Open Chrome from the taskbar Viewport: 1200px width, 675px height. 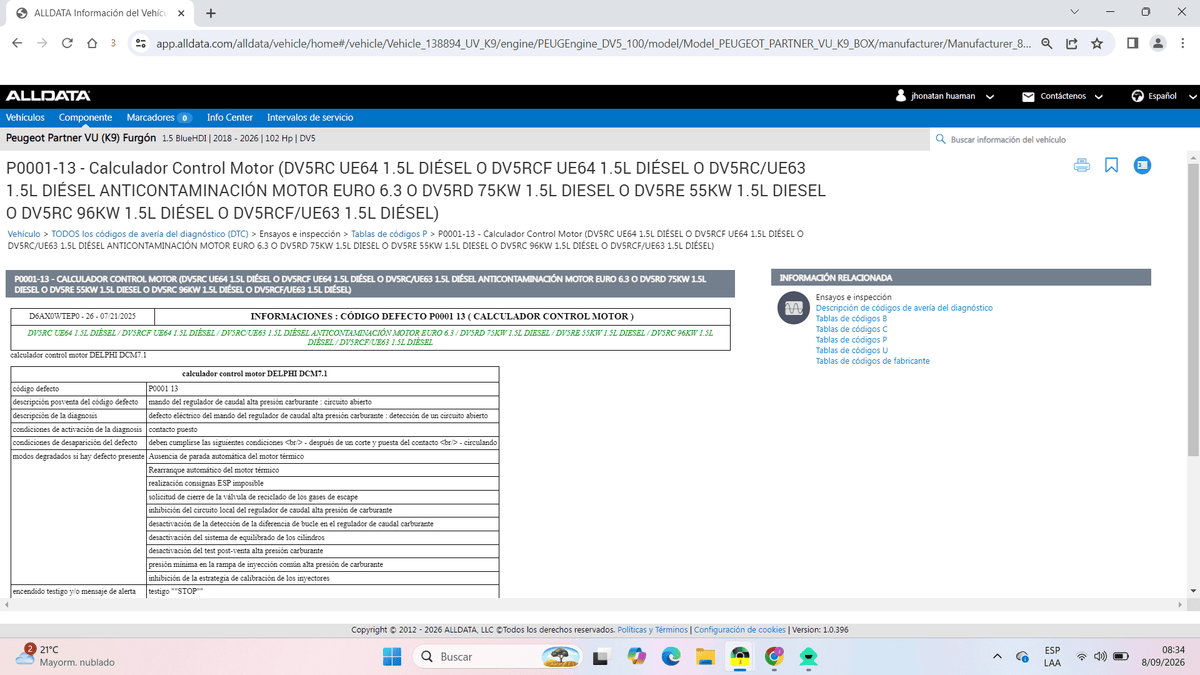coord(773,656)
